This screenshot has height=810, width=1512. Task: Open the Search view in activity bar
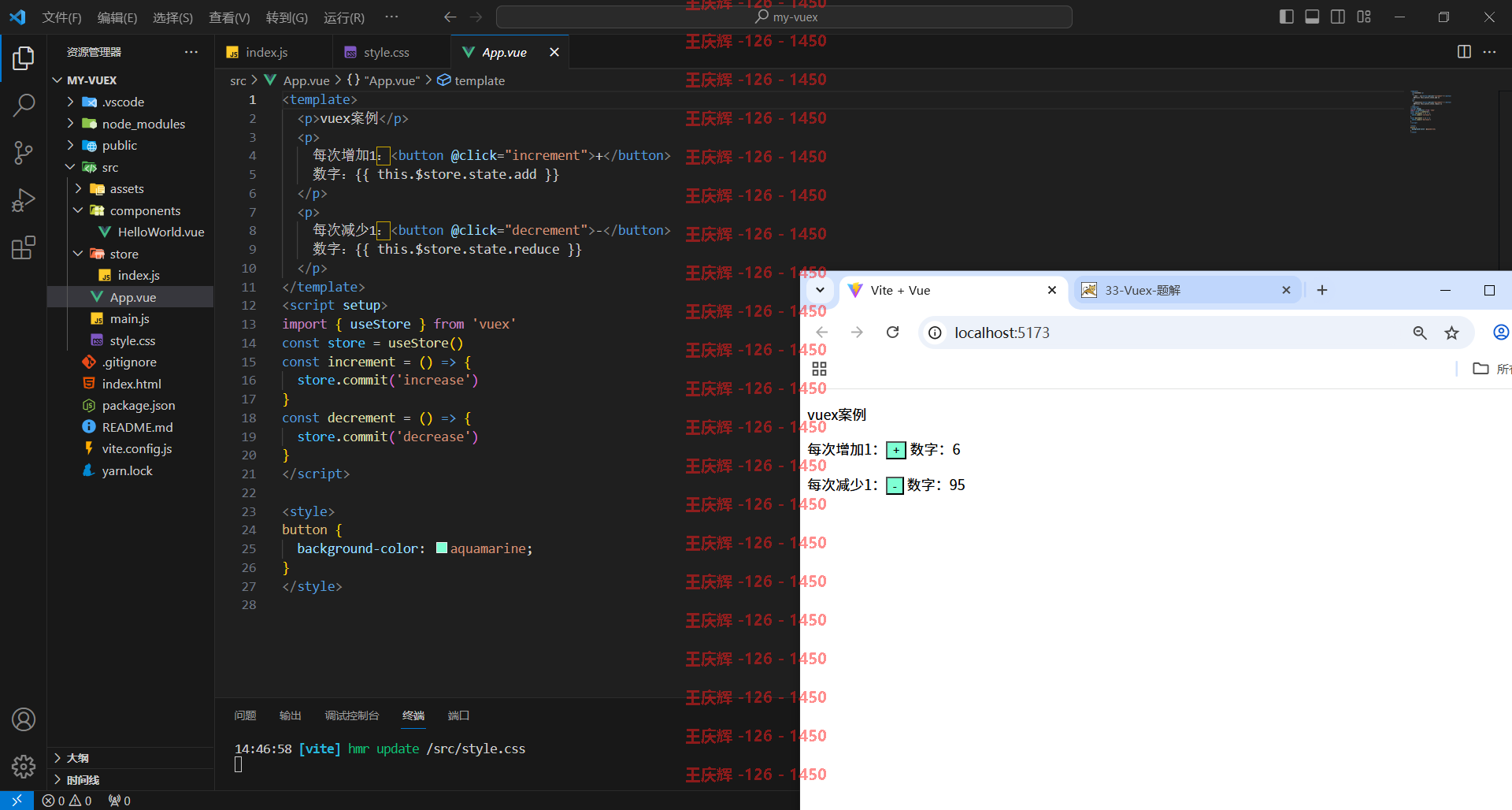click(x=24, y=105)
